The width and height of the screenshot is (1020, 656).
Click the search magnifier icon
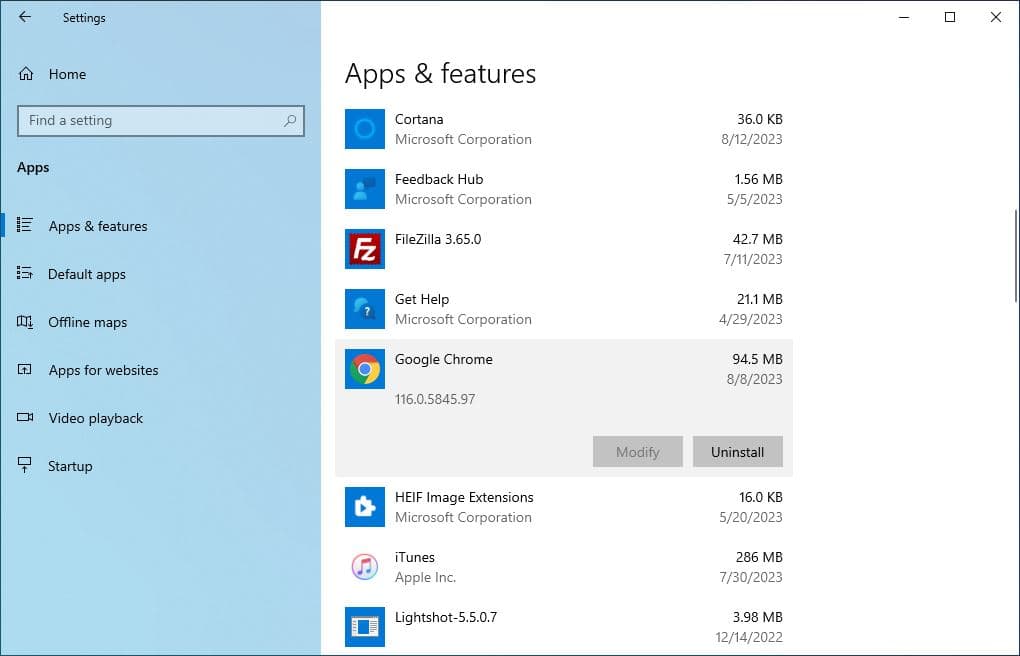290,120
